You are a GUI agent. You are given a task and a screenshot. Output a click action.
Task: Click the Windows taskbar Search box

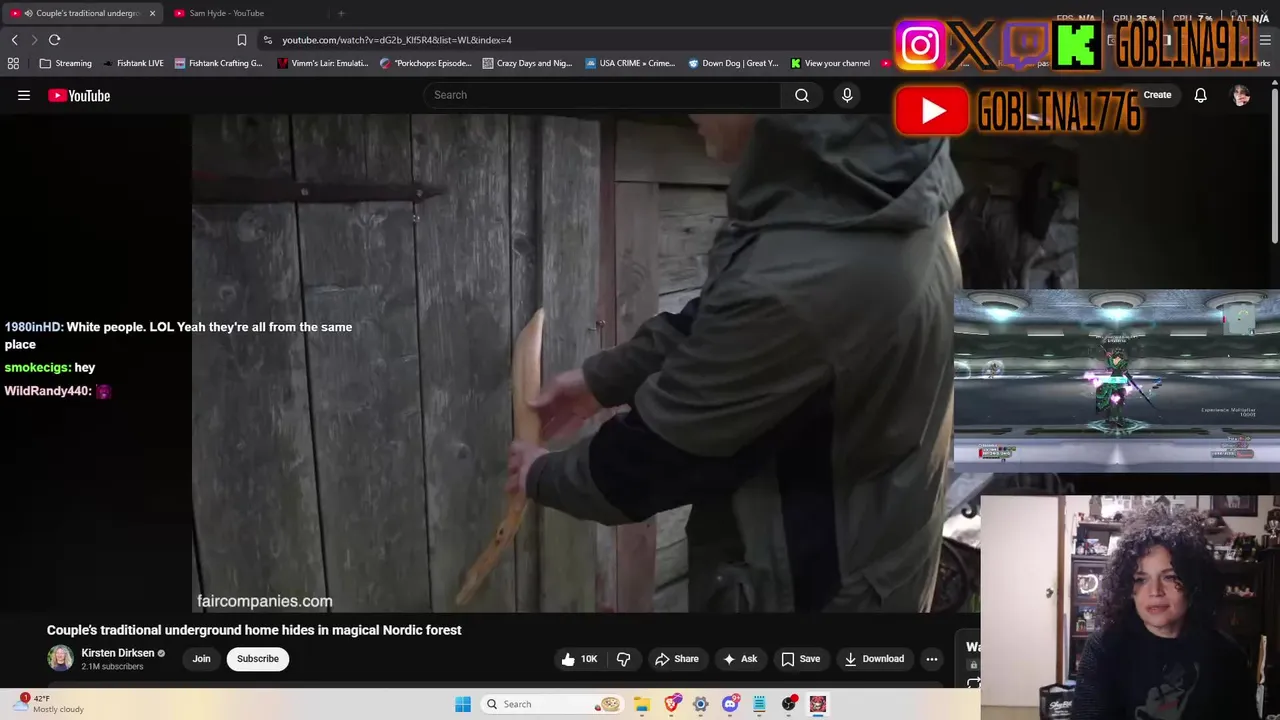tap(552, 704)
